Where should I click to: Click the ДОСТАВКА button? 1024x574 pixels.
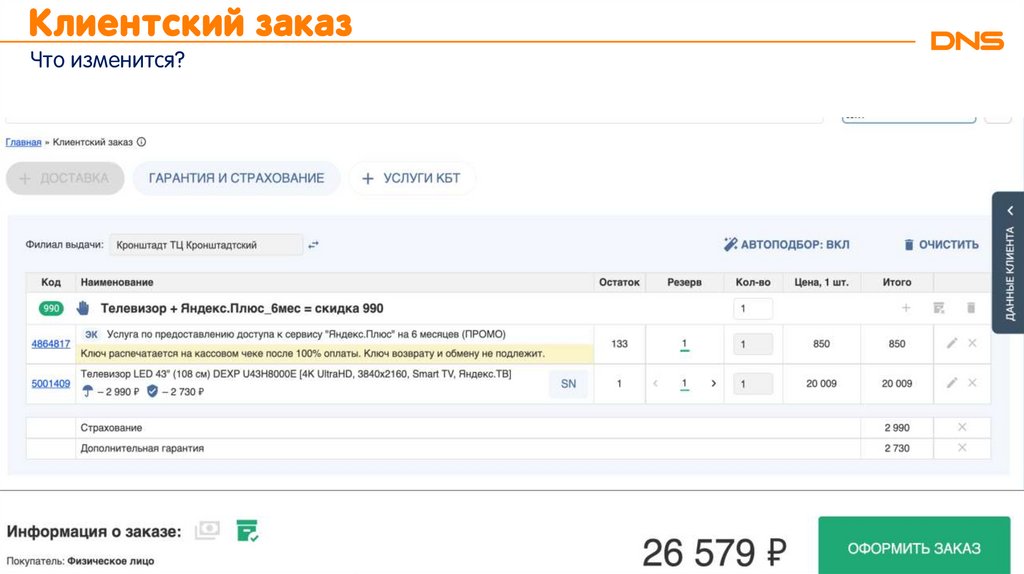(x=65, y=178)
